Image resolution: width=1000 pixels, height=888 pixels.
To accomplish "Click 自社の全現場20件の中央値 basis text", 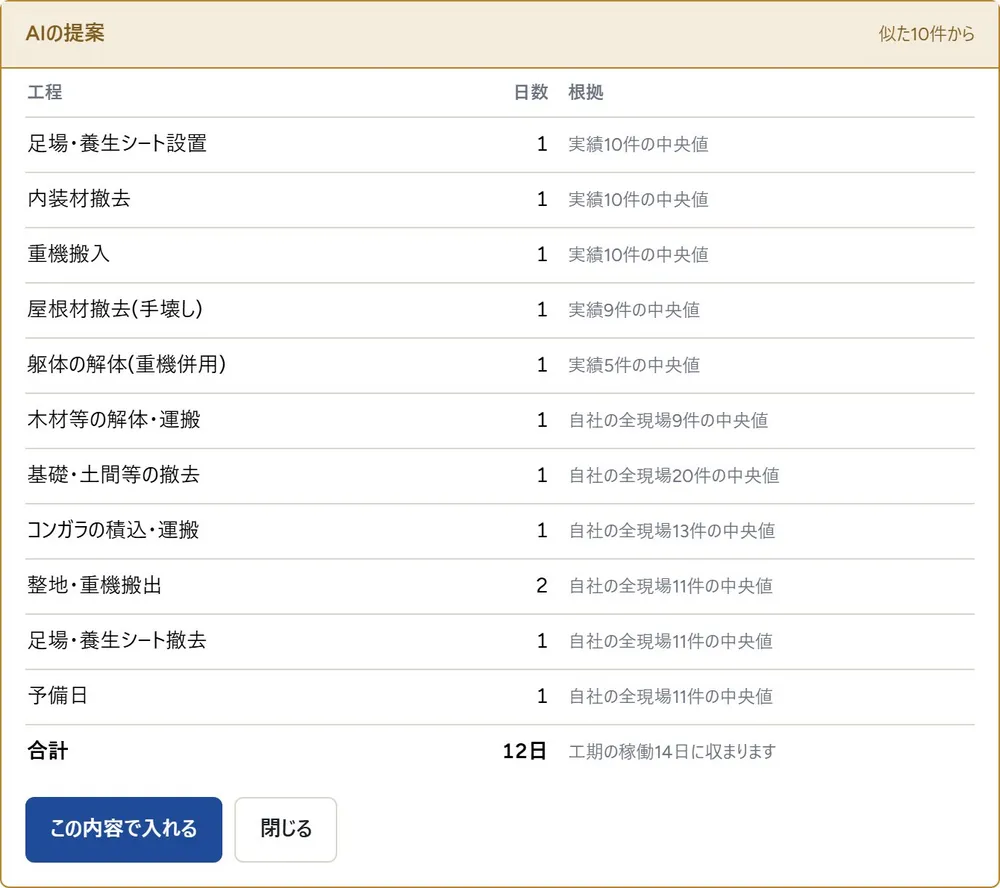I will pyautogui.click(x=673, y=475).
